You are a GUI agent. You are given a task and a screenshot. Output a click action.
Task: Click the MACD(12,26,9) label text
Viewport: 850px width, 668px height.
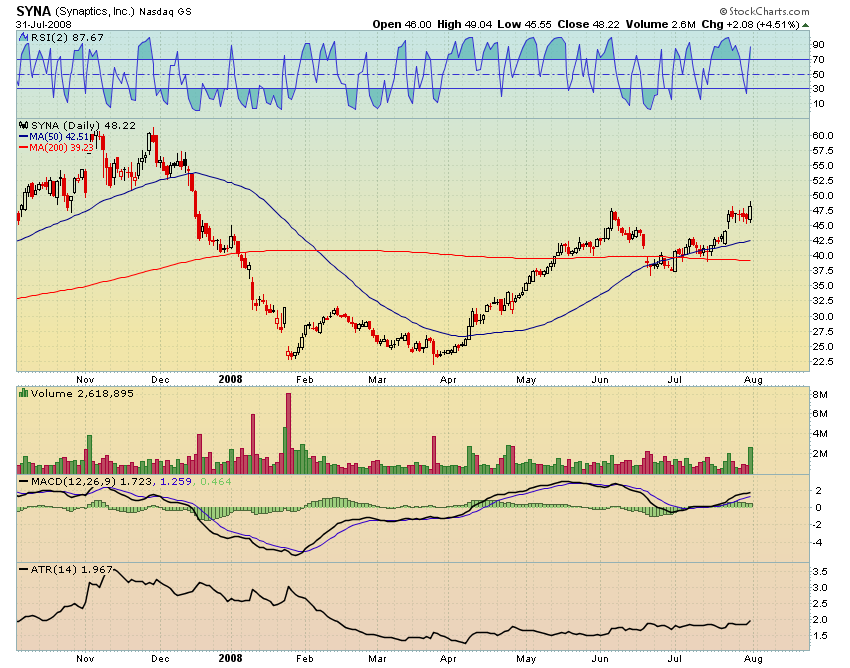(x=73, y=481)
